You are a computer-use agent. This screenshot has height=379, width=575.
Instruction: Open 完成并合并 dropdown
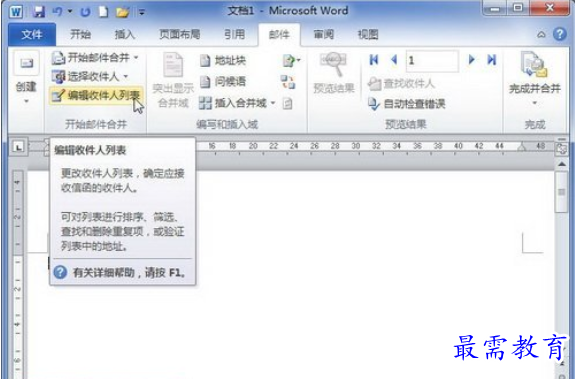(x=535, y=79)
